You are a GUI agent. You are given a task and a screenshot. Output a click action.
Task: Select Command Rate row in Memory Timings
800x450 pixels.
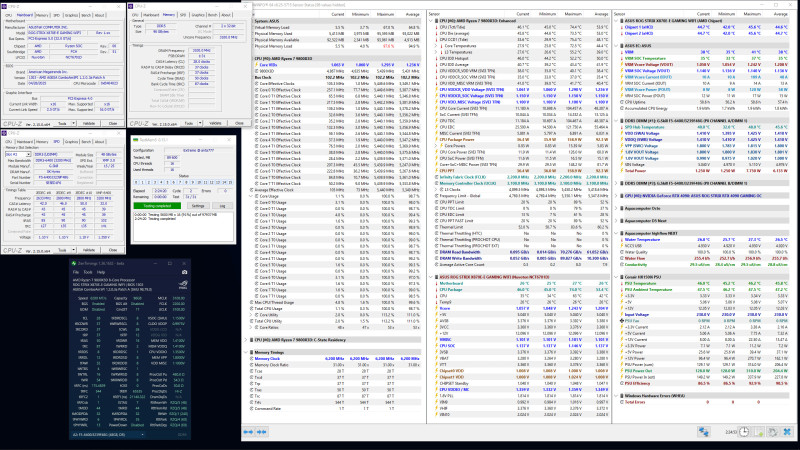point(335,409)
